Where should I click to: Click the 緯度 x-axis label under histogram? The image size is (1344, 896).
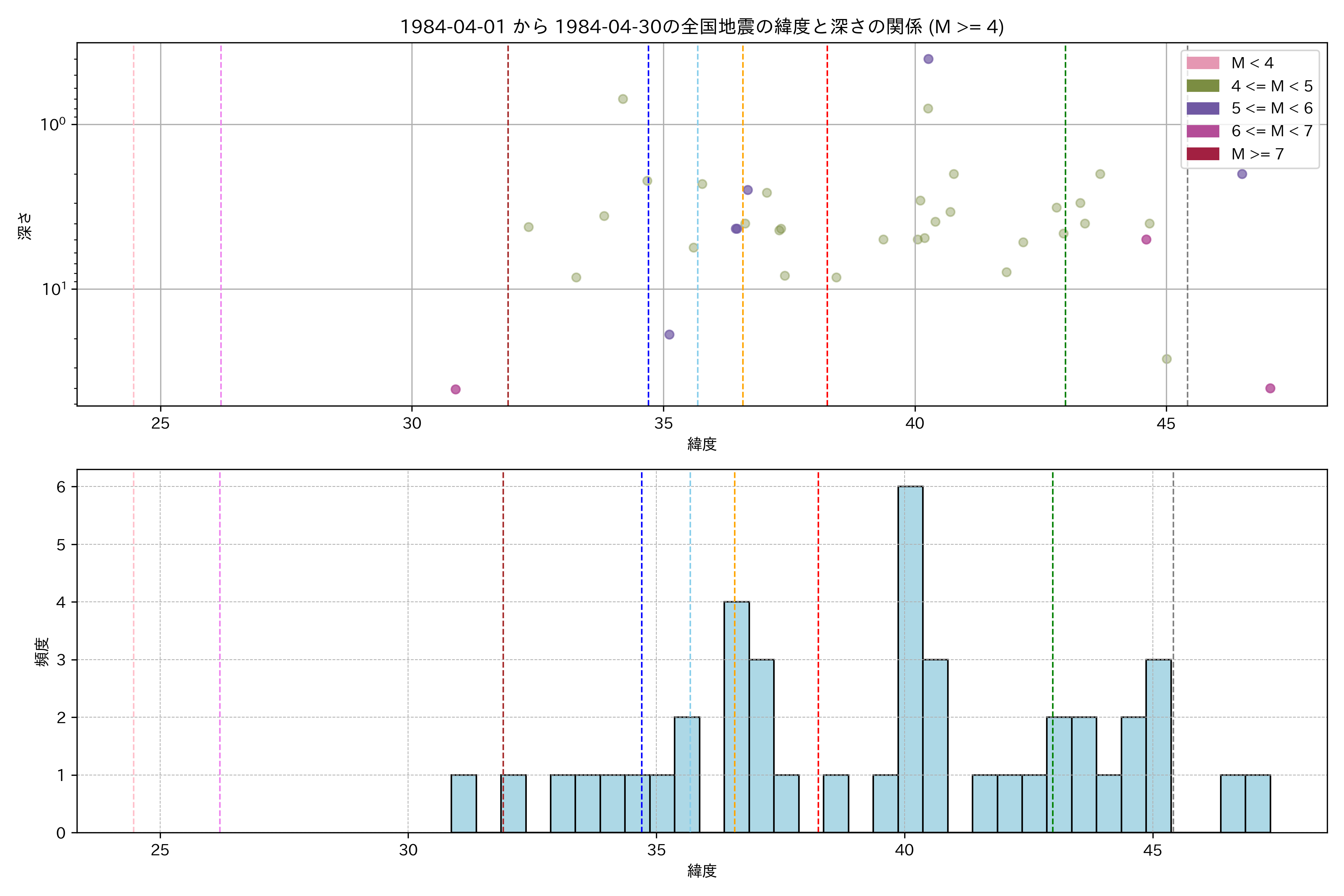tap(702, 871)
